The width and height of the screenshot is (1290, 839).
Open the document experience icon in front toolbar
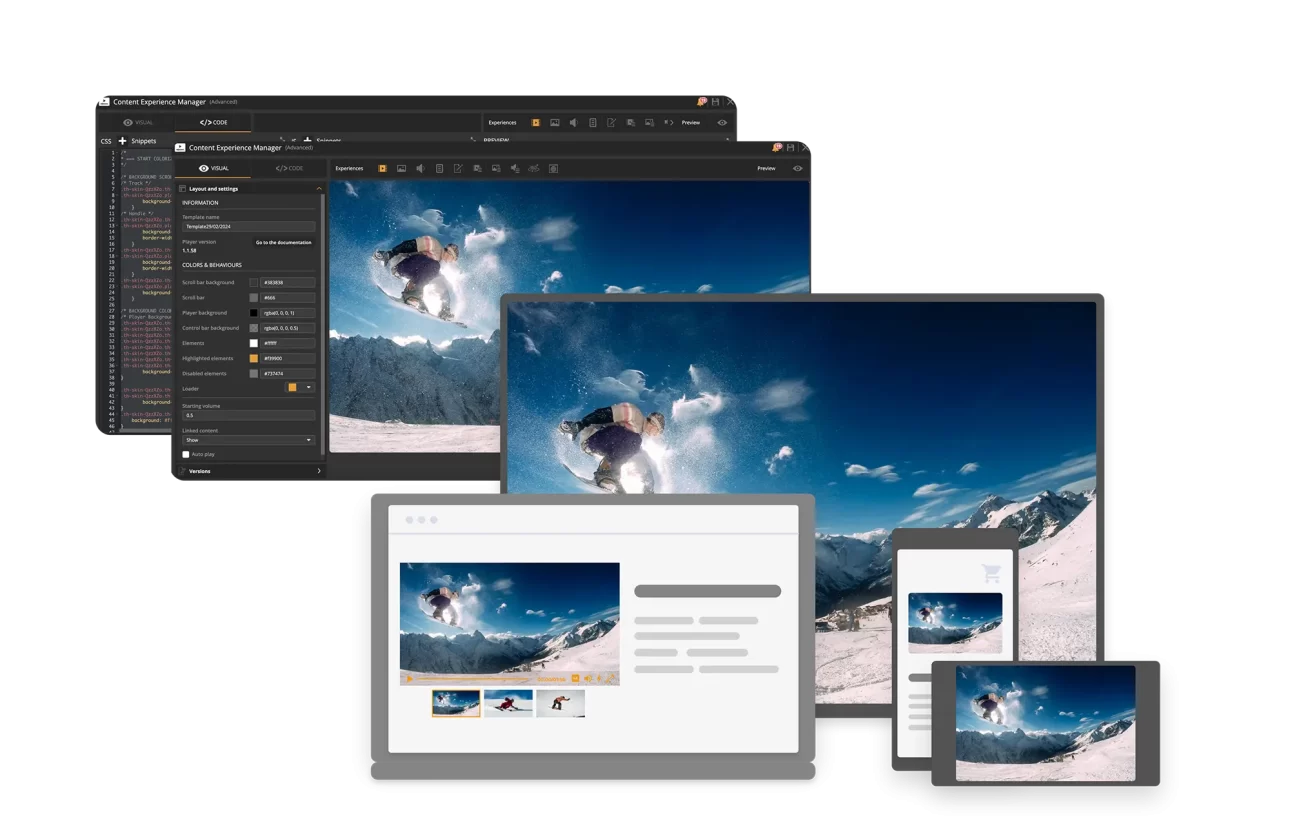[x=439, y=168]
